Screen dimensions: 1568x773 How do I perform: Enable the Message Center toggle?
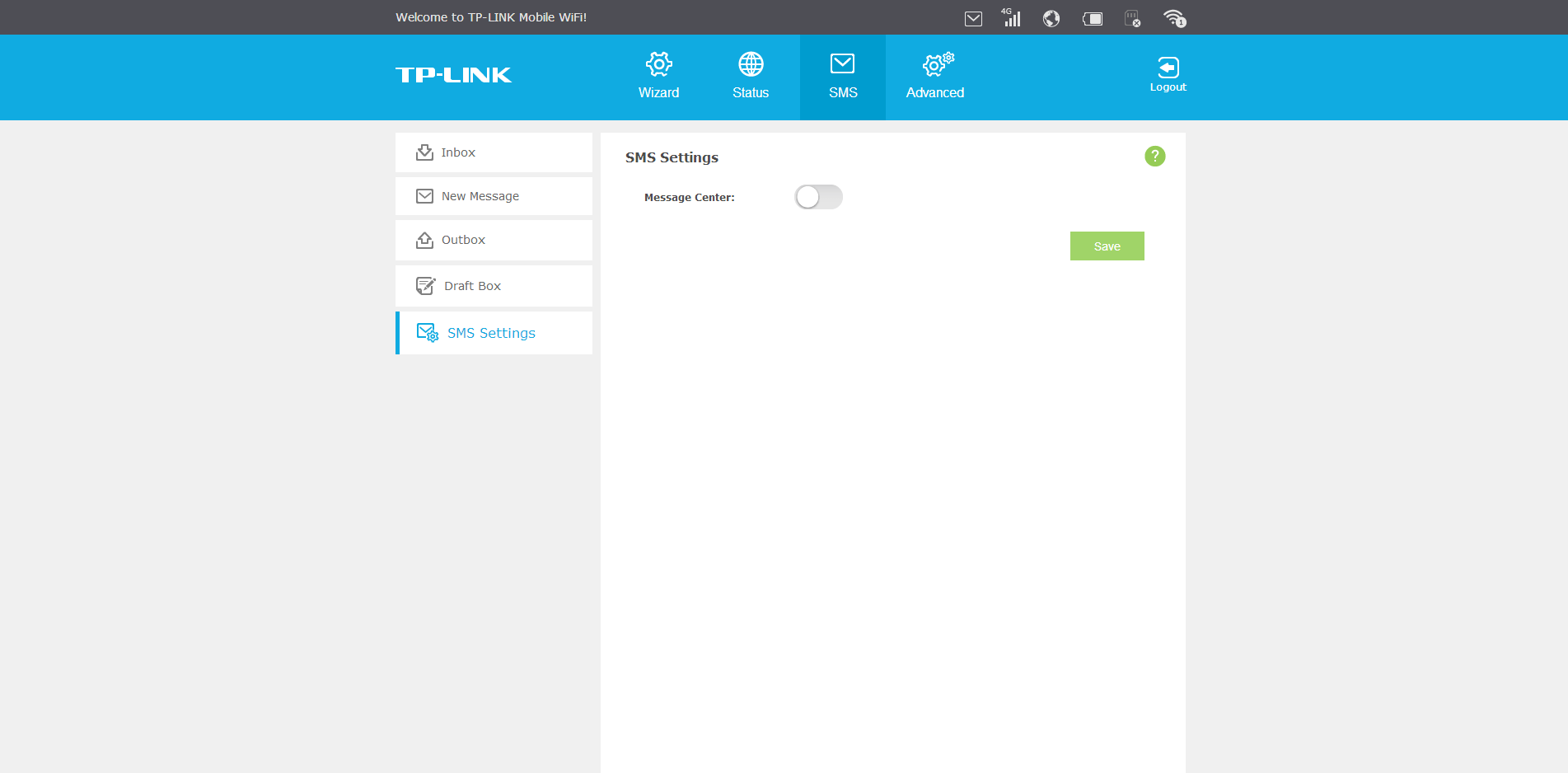click(x=818, y=197)
